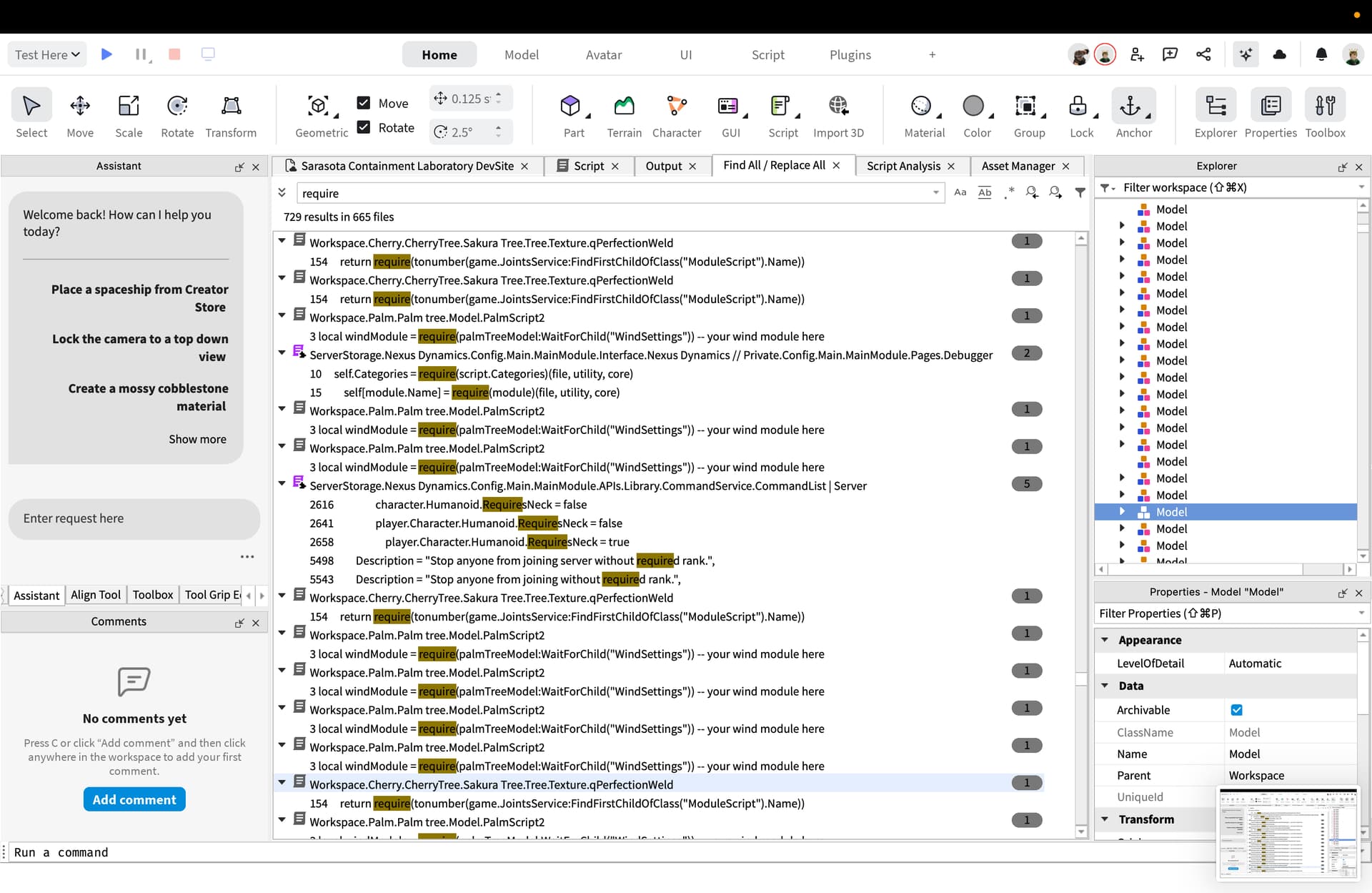Switch to the Align Tool tab
The width and height of the screenshot is (1372, 893).
tap(96, 595)
